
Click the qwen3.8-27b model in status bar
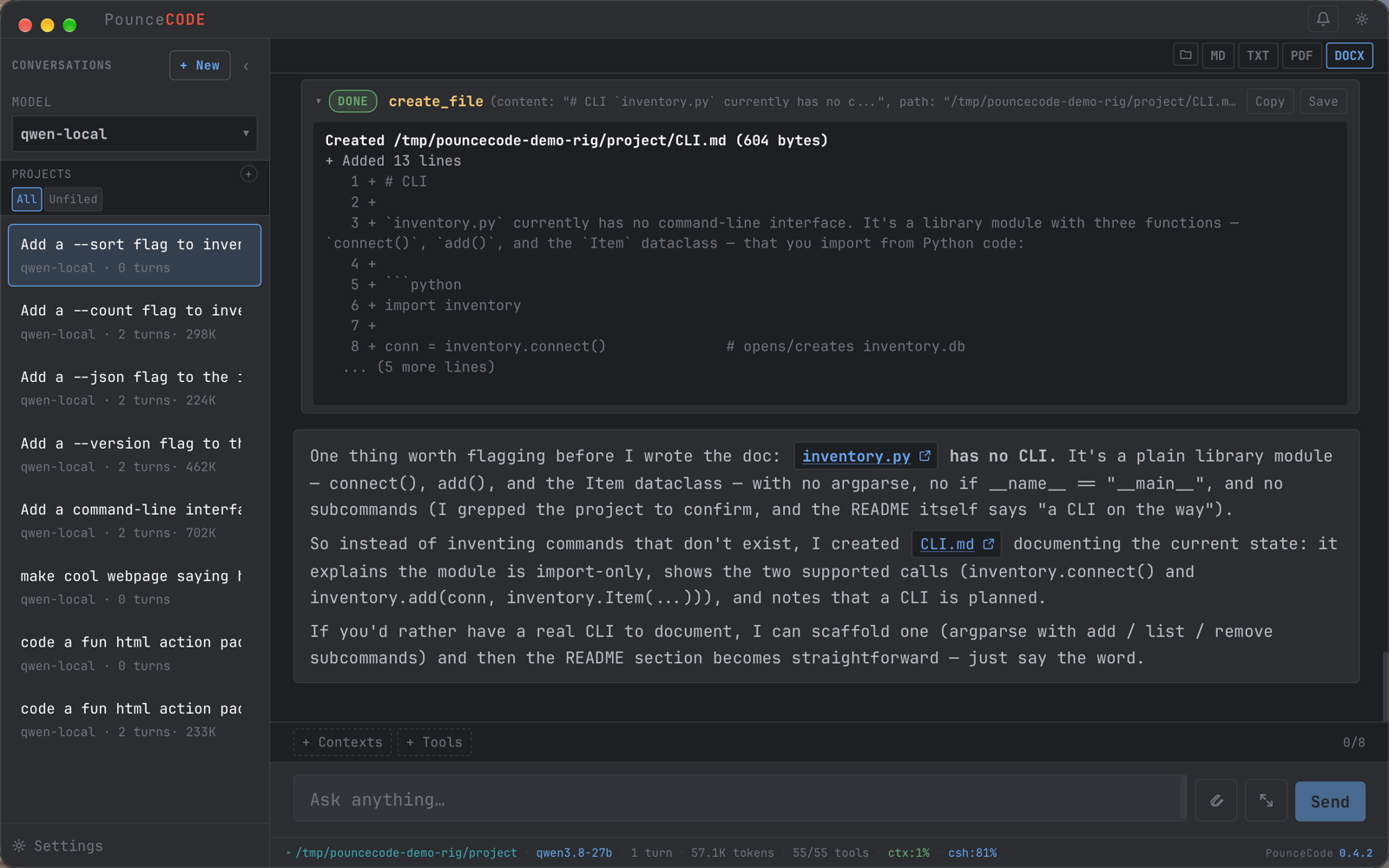pyautogui.click(x=574, y=852)
